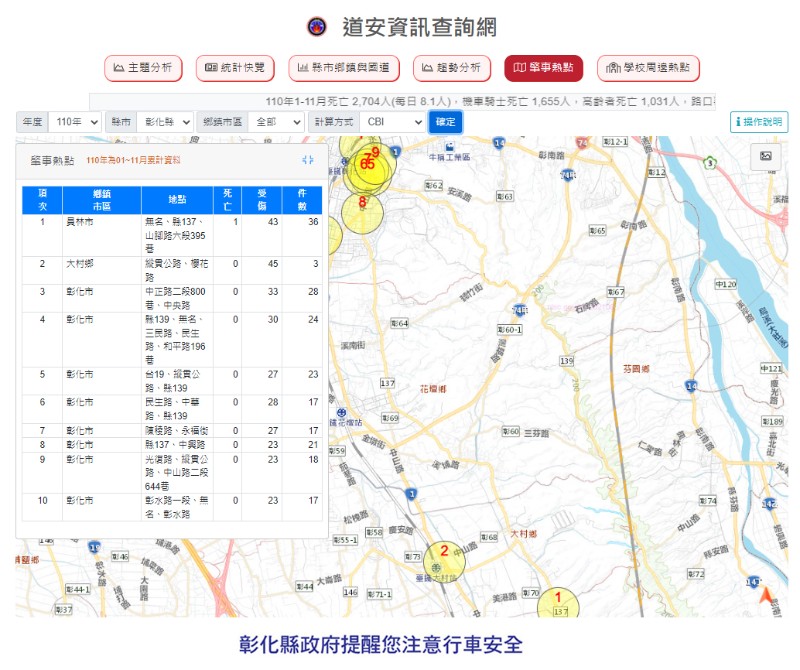800x670 pixels.
Task: Click the site logo emblem beside the title
Action: coord(316,27)
